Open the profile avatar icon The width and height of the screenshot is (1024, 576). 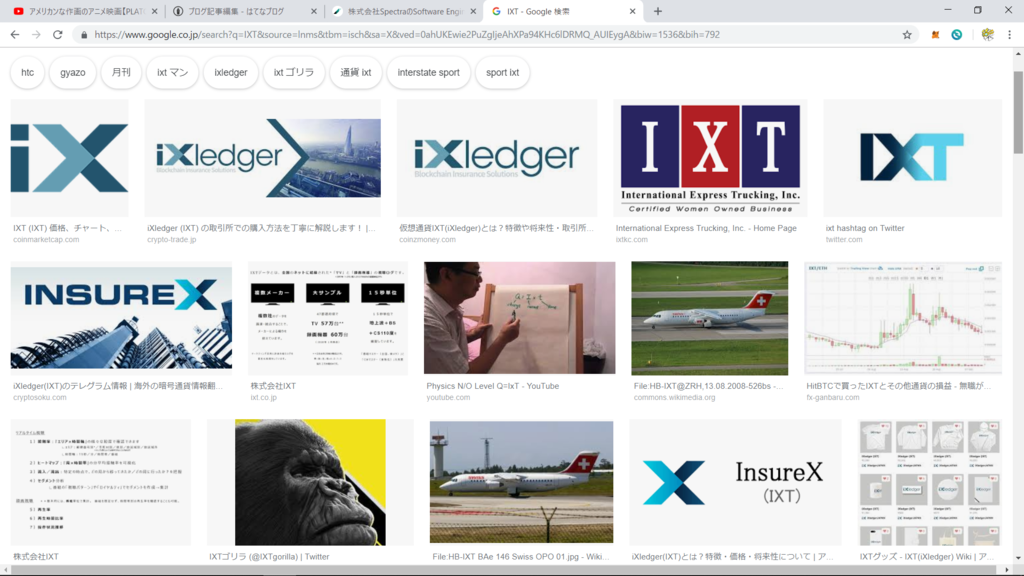tap(987, 35)
